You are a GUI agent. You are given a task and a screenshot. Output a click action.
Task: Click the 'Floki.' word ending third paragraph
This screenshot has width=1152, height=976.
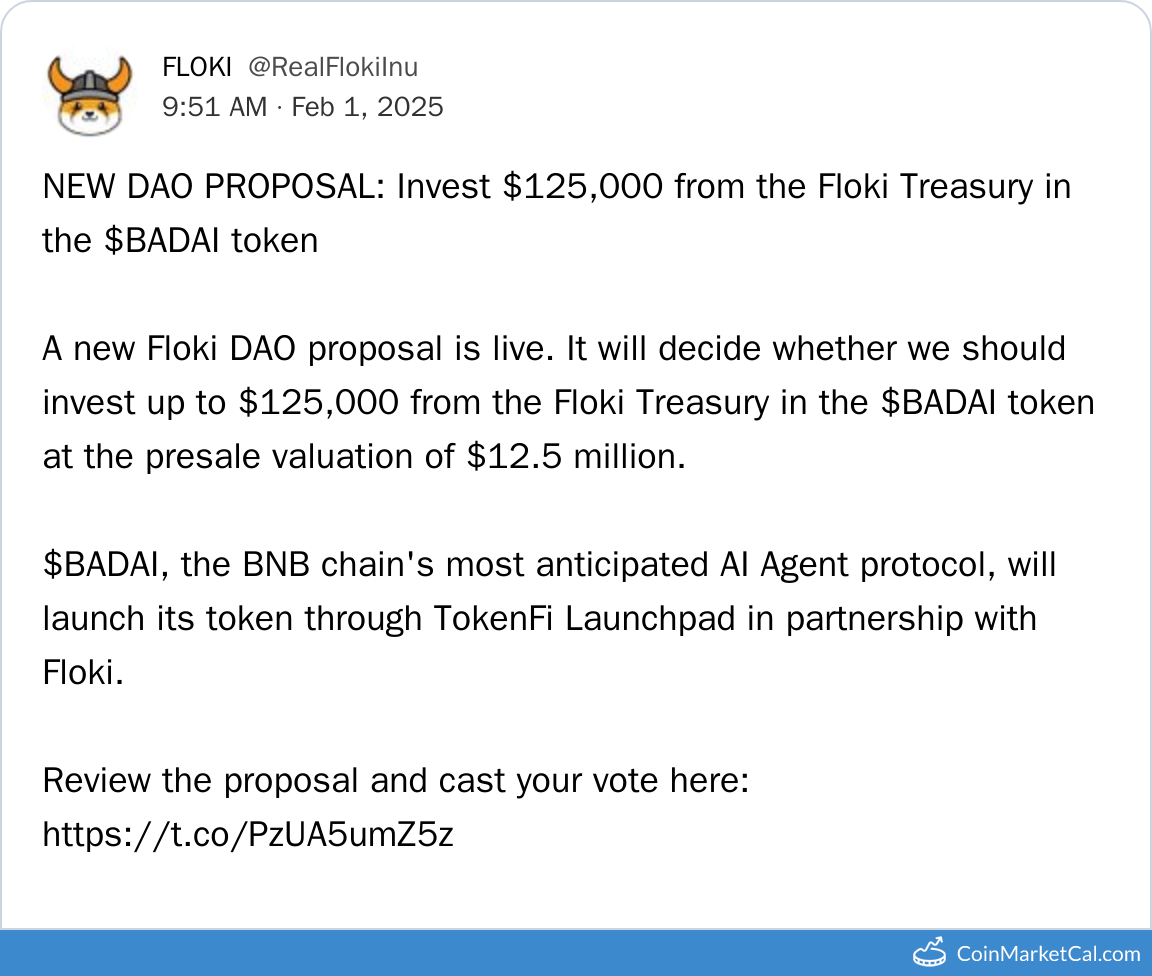(82, 673)
